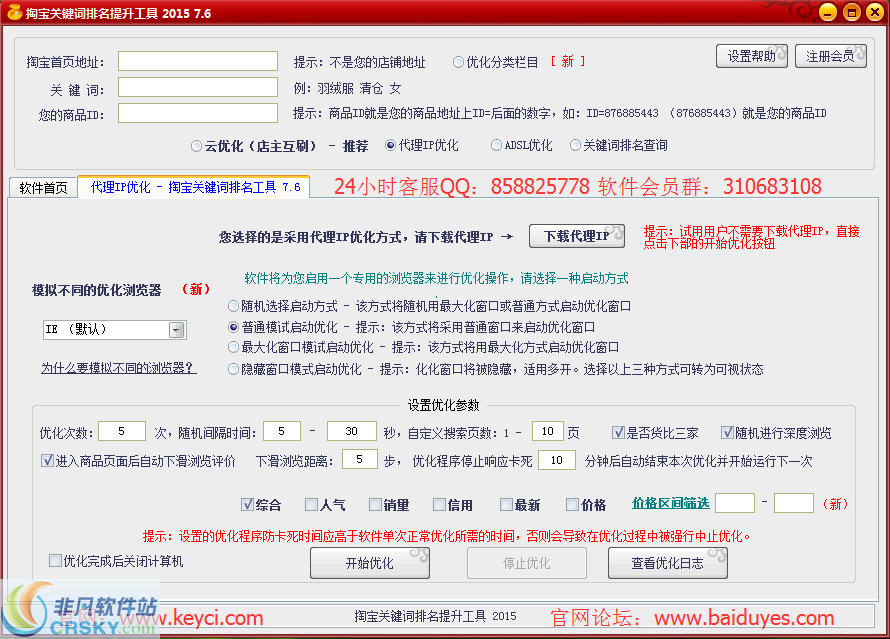Select 最大化窗口模式启动优化 option

click(x=233, y=347)
